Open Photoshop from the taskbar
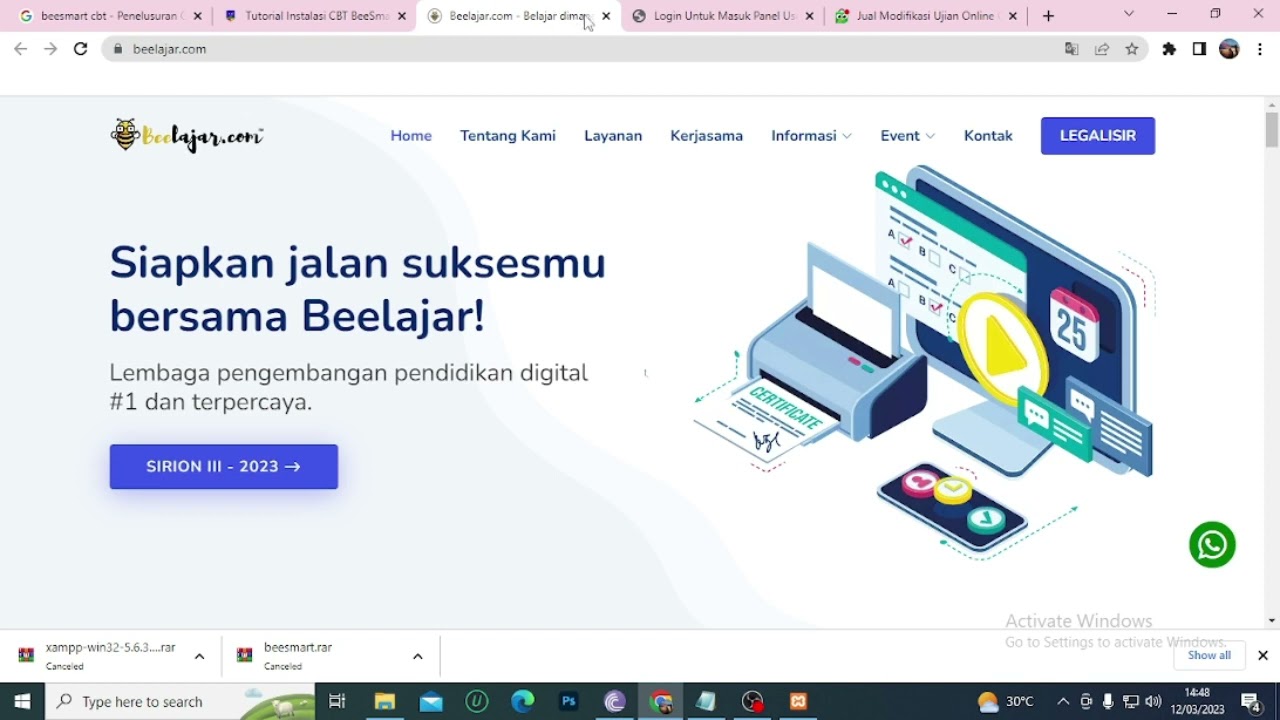The image size is (1280, 720). (569, 701)
